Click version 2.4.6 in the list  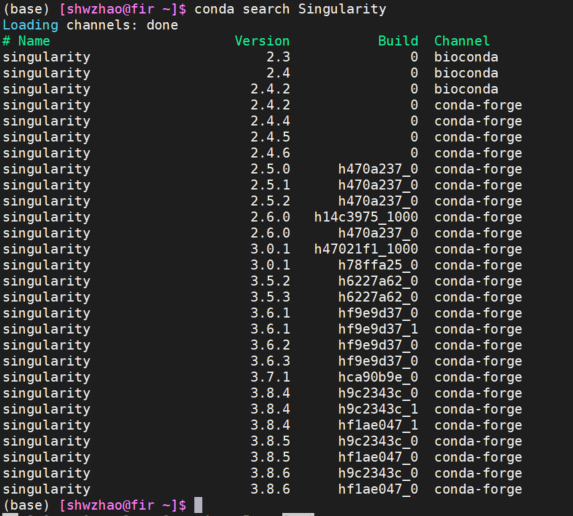[x=270, y=153]
